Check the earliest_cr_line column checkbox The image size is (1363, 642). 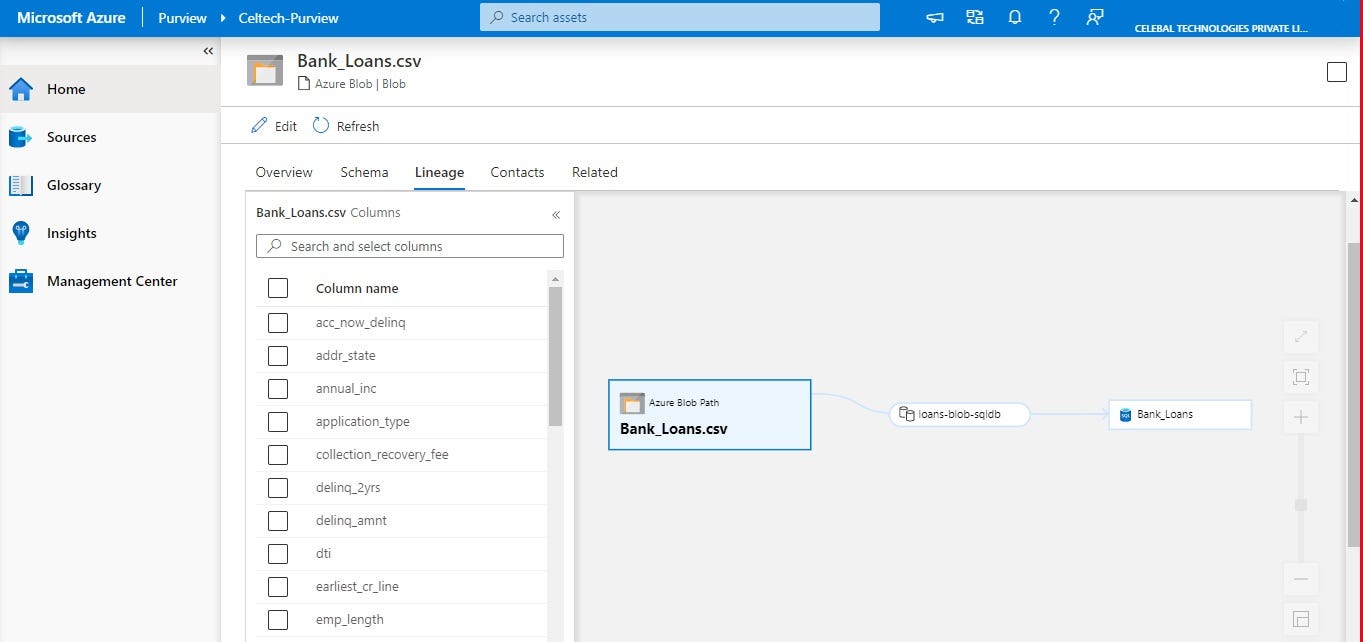pos(278,586)
